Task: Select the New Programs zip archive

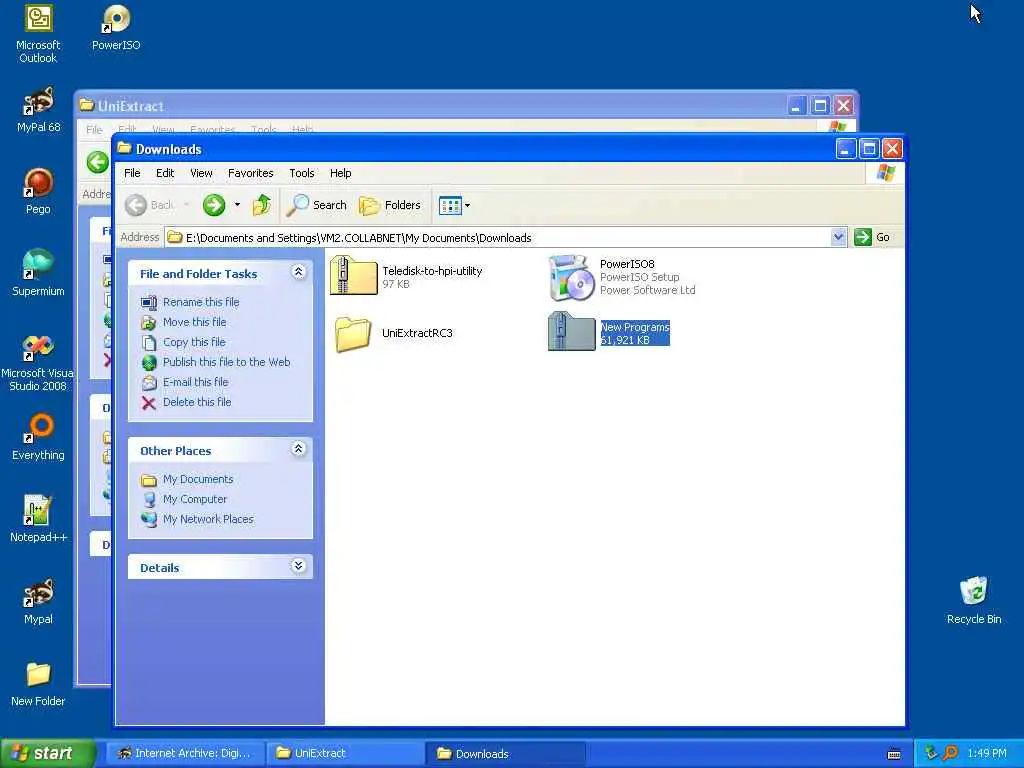Action: [x=609, y=332]
